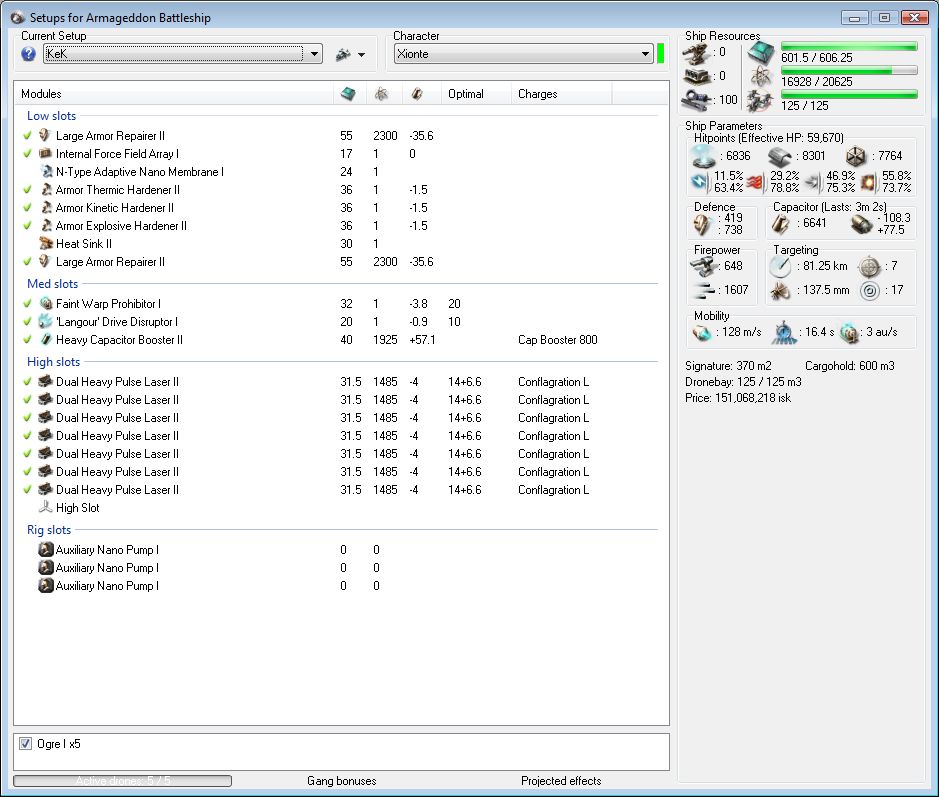The width and height of the screenshot is (939, 797).
Task: Click the Faint Warp Prohibitor I icon
Action: coord(45,304)
